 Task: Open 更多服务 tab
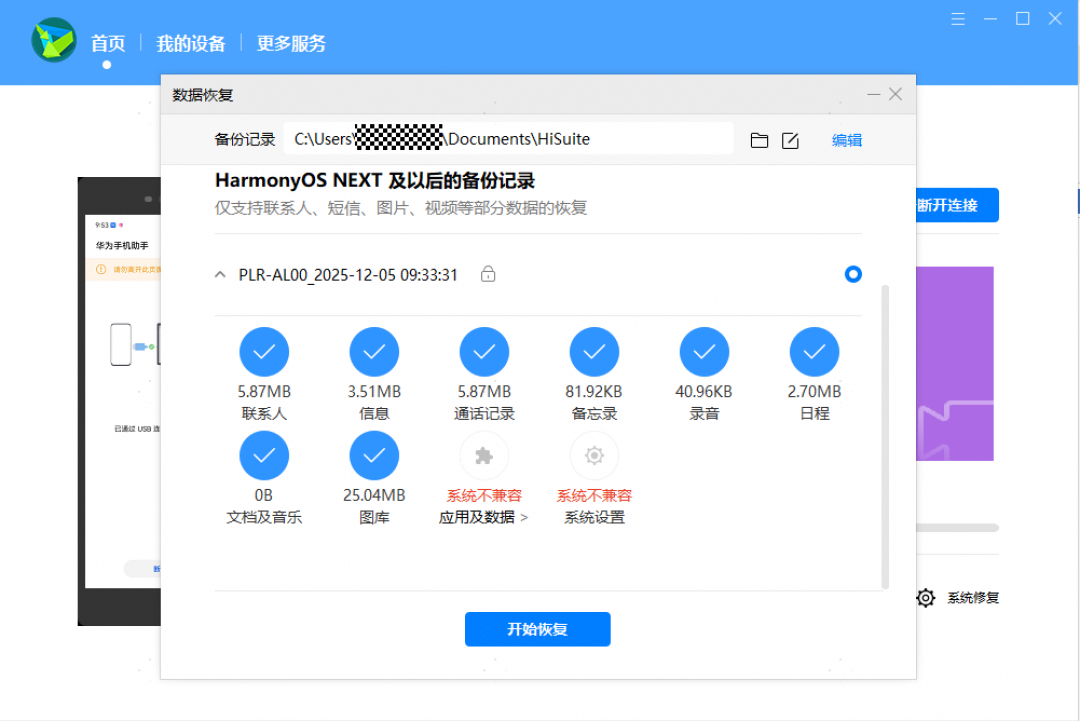(x=291, y=43)
